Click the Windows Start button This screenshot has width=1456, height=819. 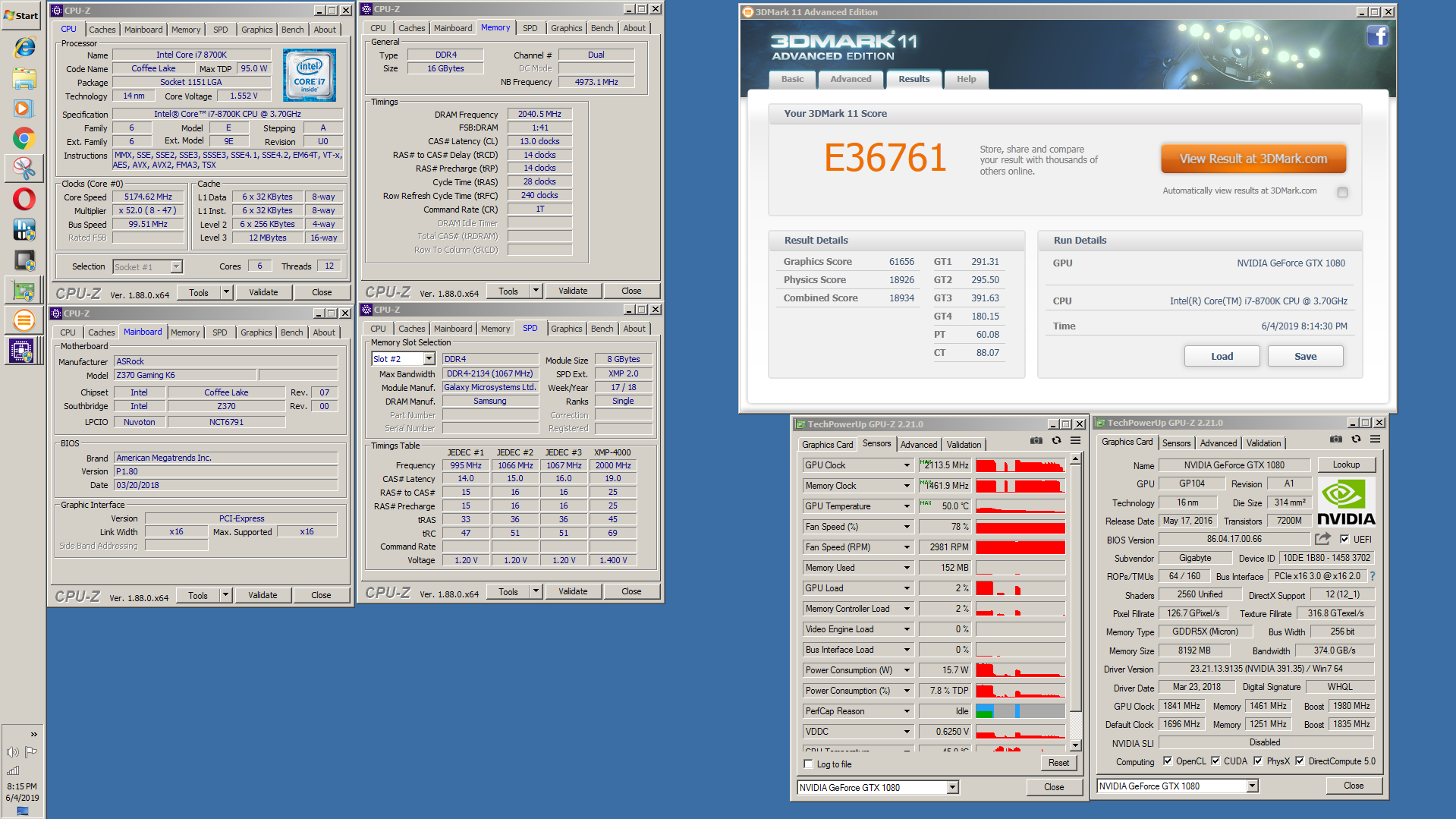coord(21,15)
